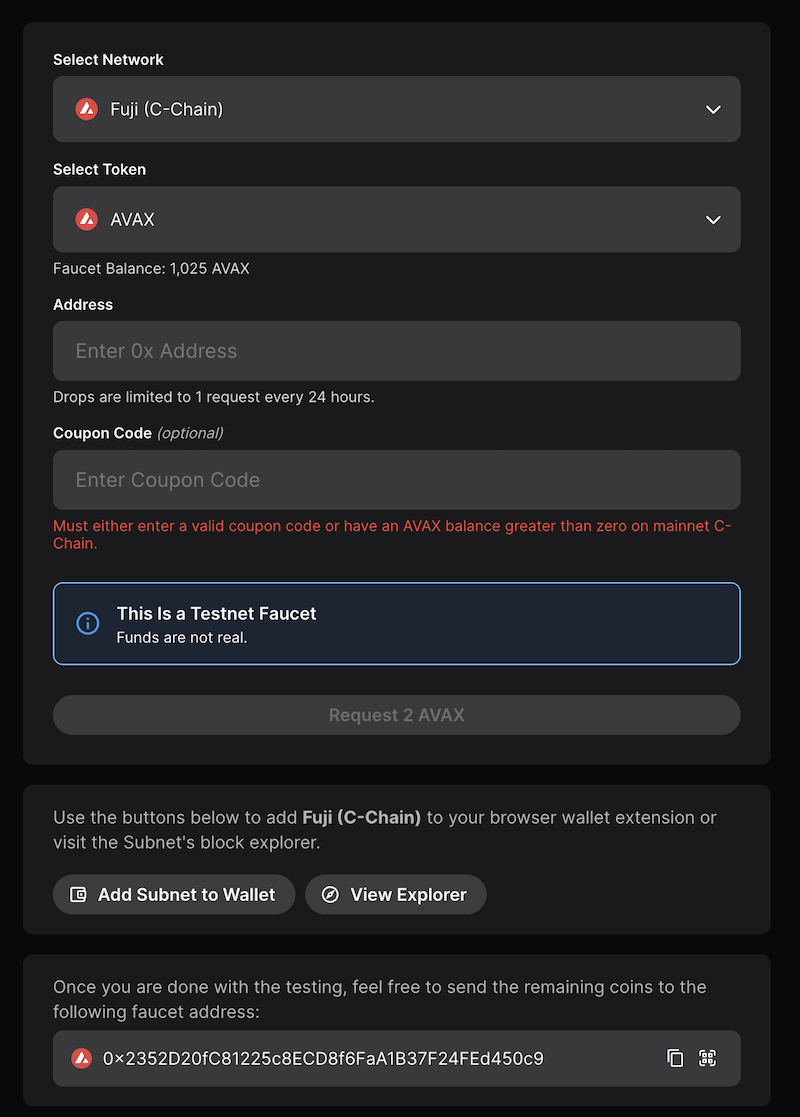Click the Request 2 AVAX button

pos(396,714)
